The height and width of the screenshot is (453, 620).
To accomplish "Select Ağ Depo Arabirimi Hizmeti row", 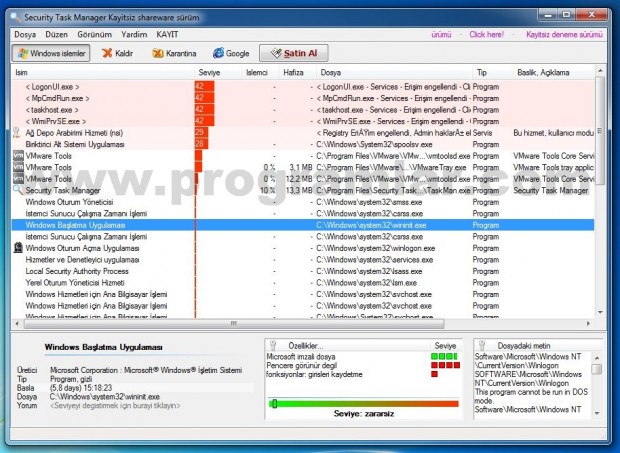I will (303, 132).
